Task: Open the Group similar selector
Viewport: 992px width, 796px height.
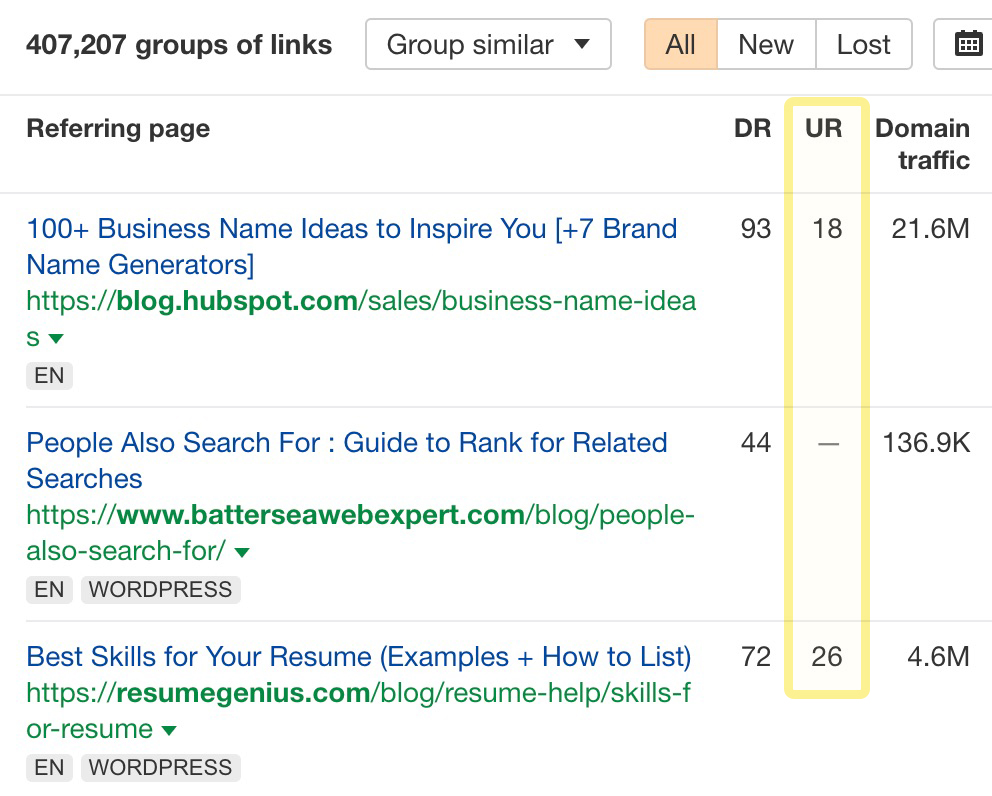Action: [488, 44]
